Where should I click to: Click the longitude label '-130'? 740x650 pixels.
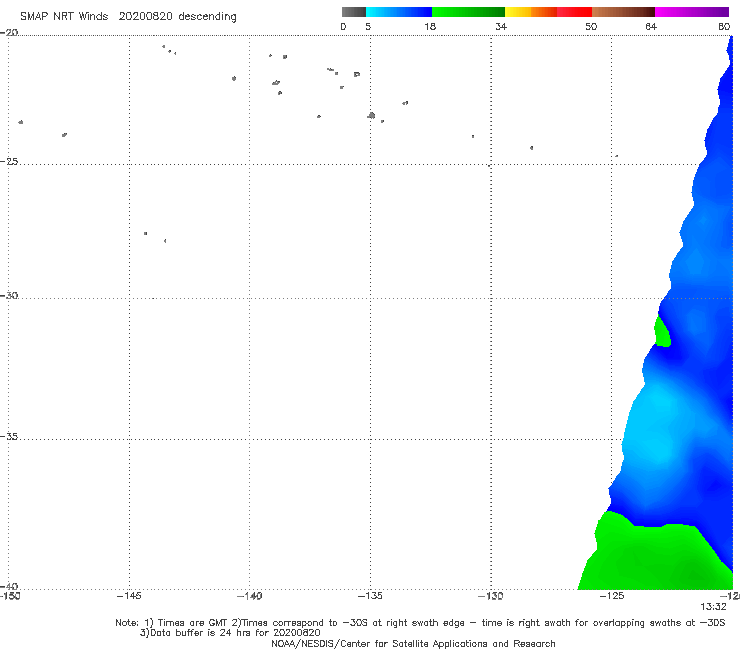pos(491,596)
